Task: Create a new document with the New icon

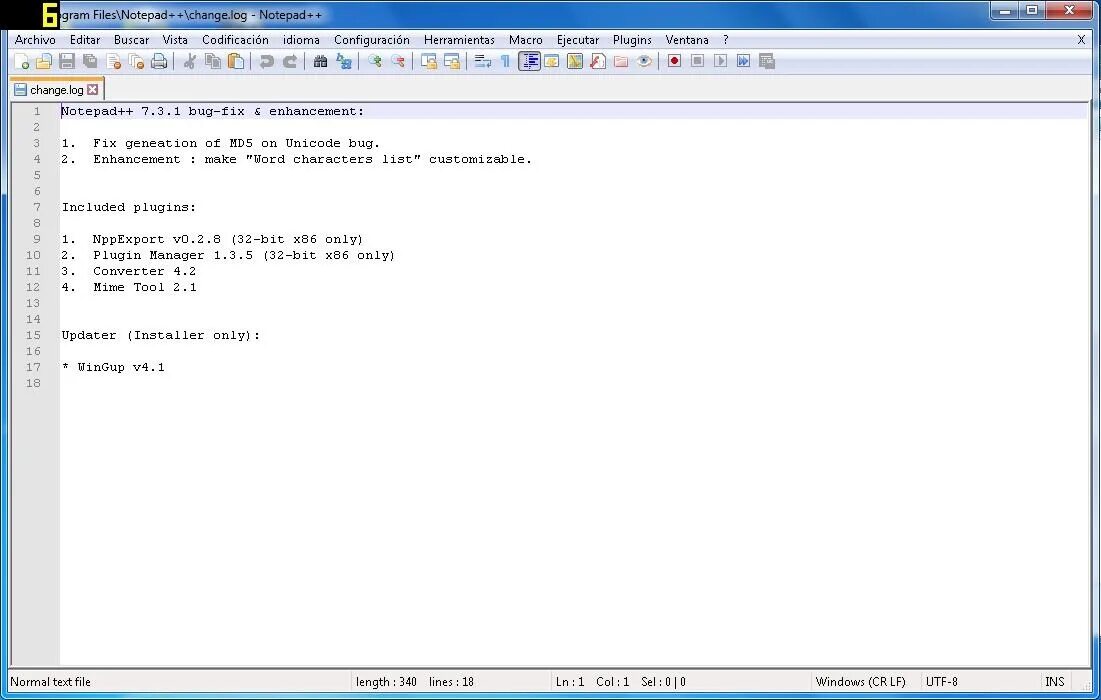Action: point(22,62)
